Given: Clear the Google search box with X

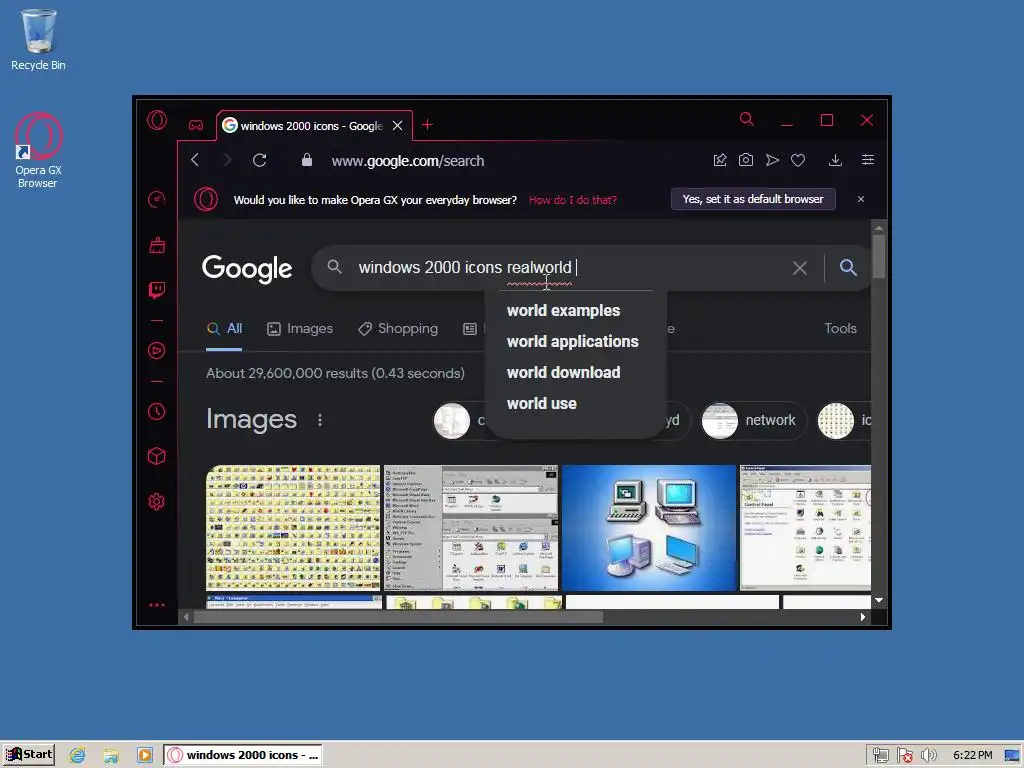Looking at the screenshot, I should tap(800, 268).
